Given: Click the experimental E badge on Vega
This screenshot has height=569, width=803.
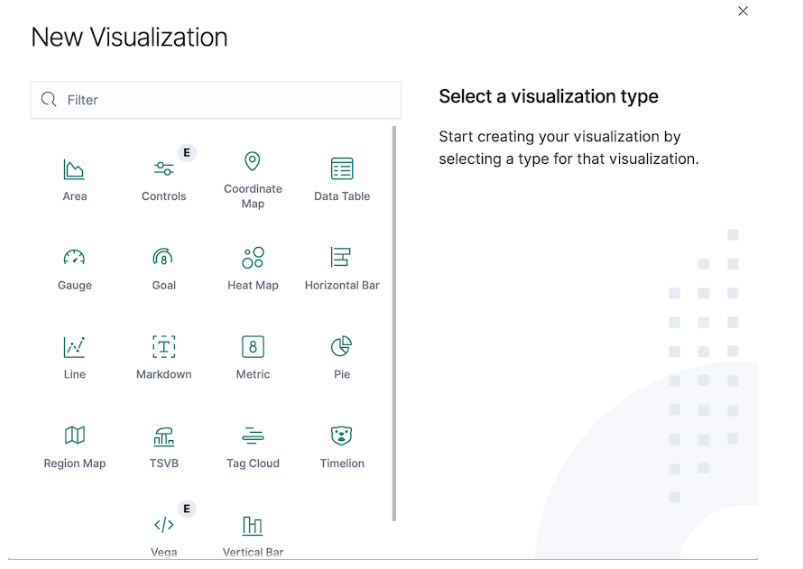Looking at the screenshot, I should 187,509.
